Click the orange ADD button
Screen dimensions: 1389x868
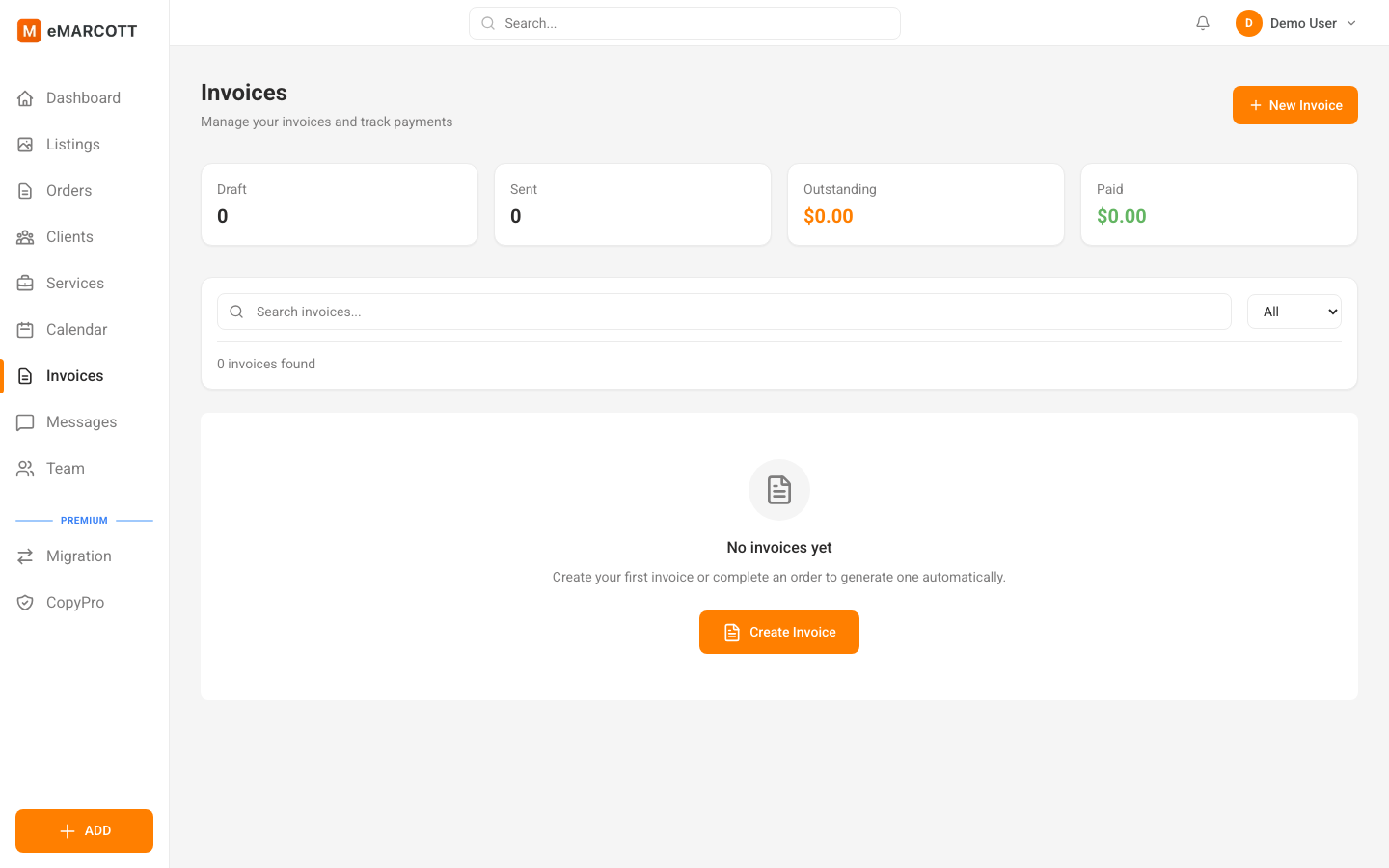(84, 830)
